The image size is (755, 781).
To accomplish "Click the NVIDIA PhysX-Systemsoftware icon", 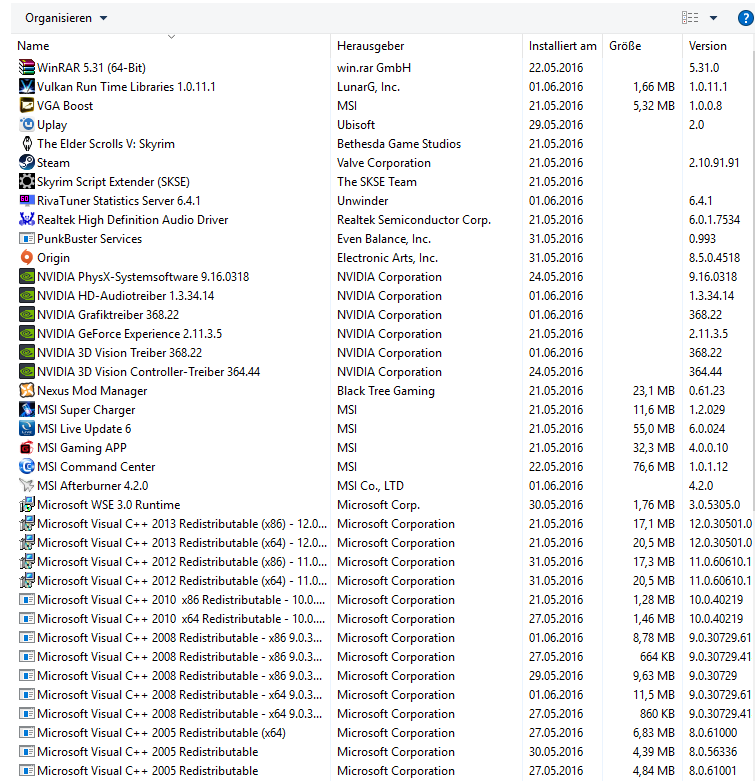I will [26, 276].
